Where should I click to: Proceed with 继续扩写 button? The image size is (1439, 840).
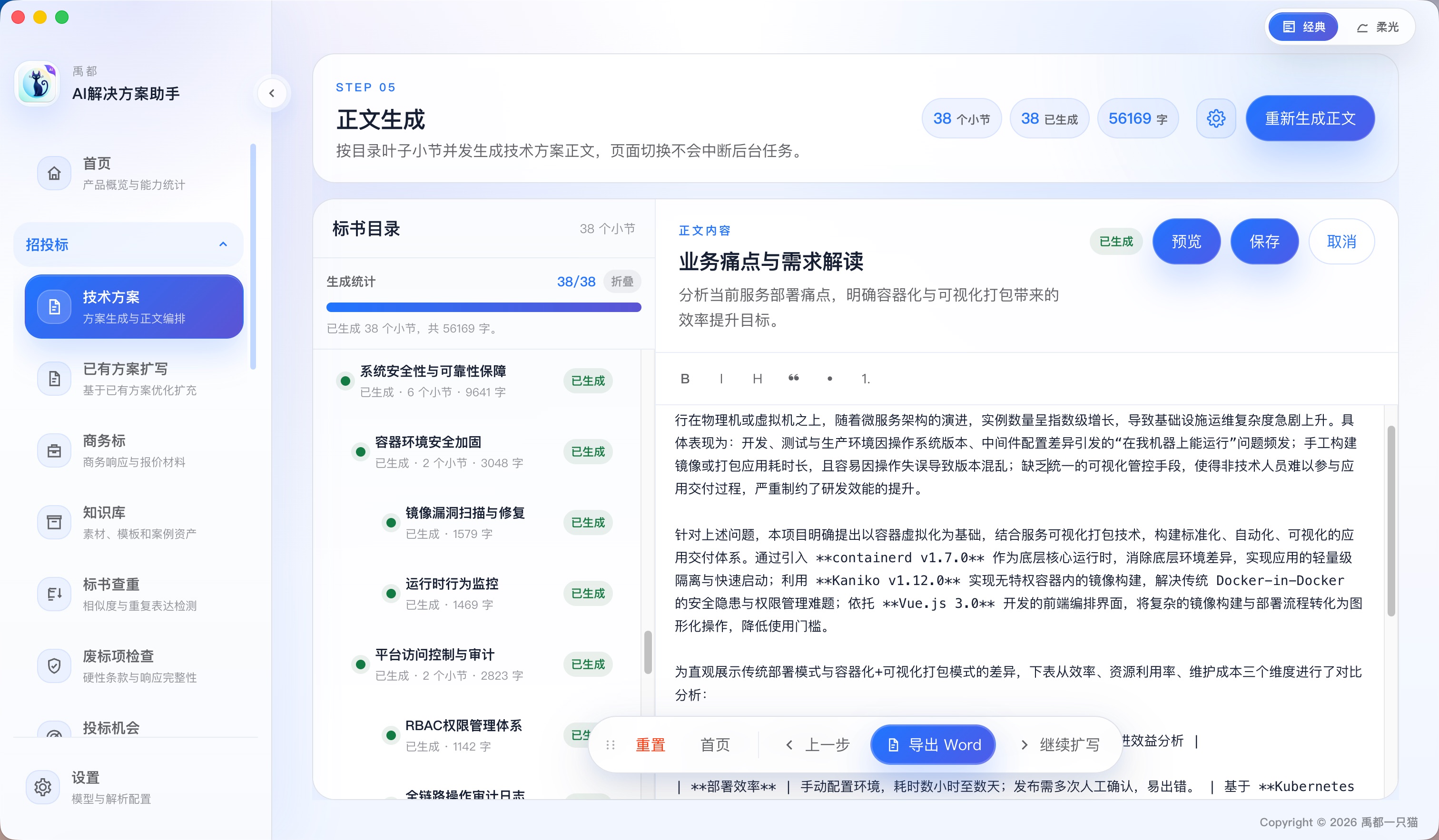coord(1060,745)
